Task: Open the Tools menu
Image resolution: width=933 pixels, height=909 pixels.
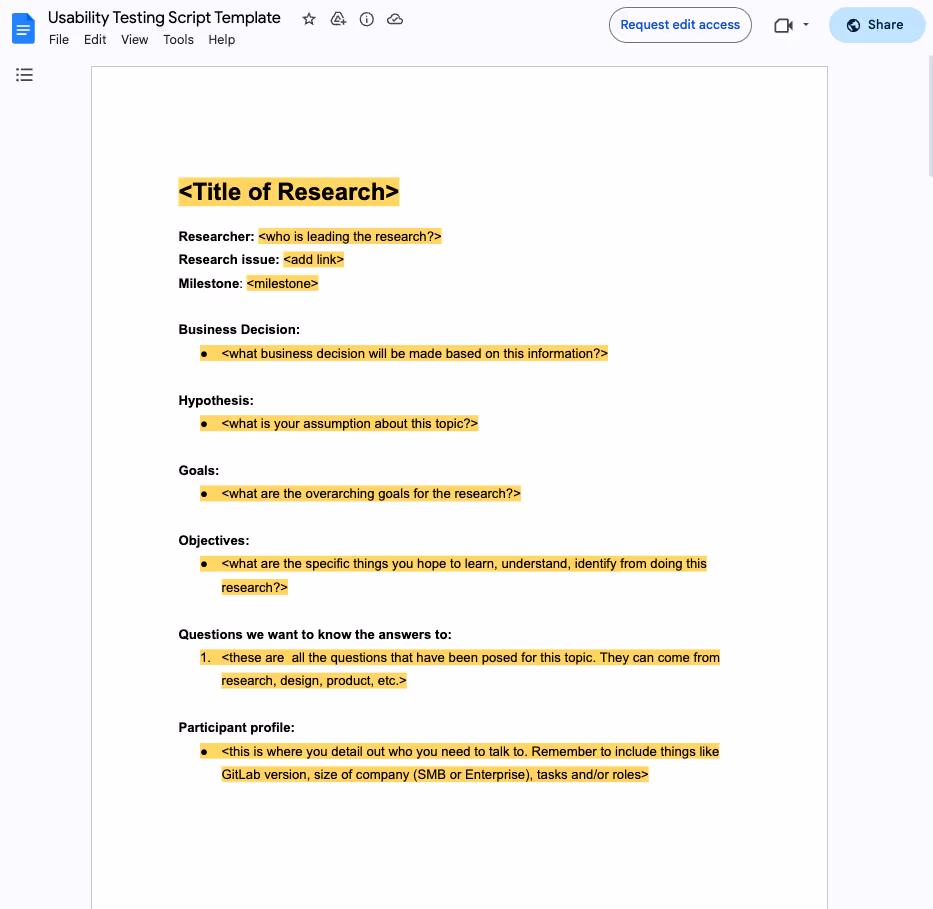Action: pos(179,39)
